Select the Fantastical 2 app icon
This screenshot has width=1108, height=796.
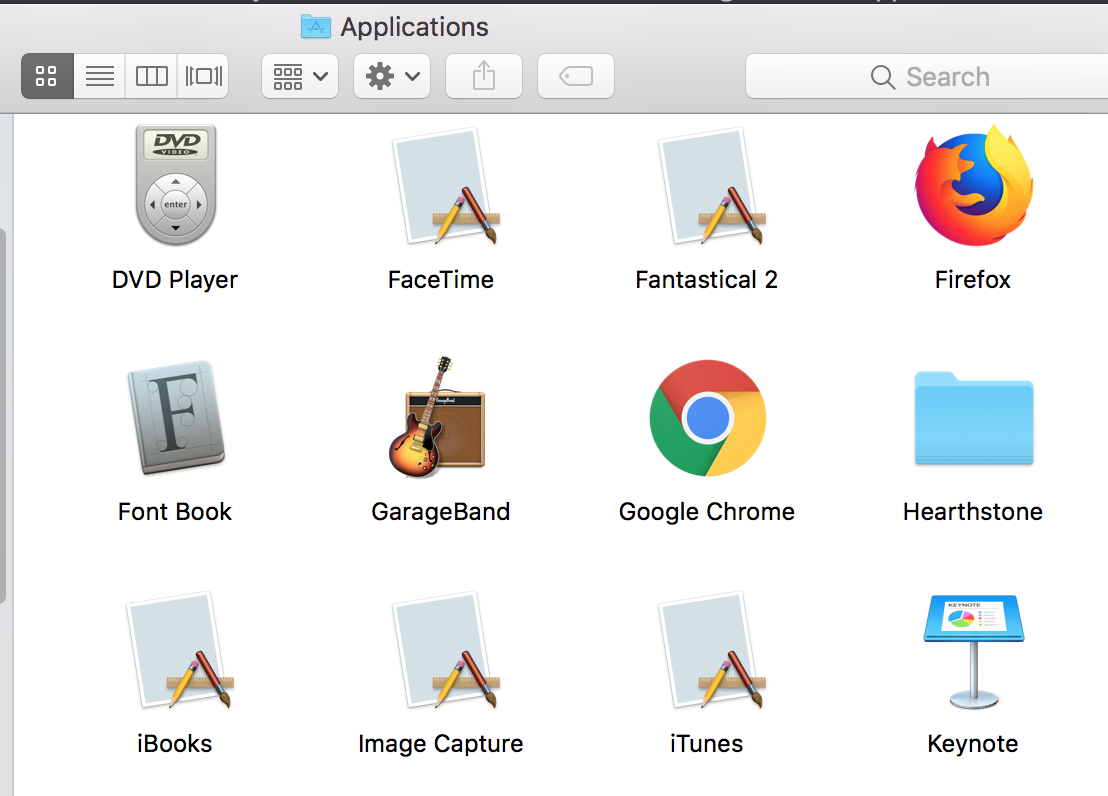click(x=711, y=186)
